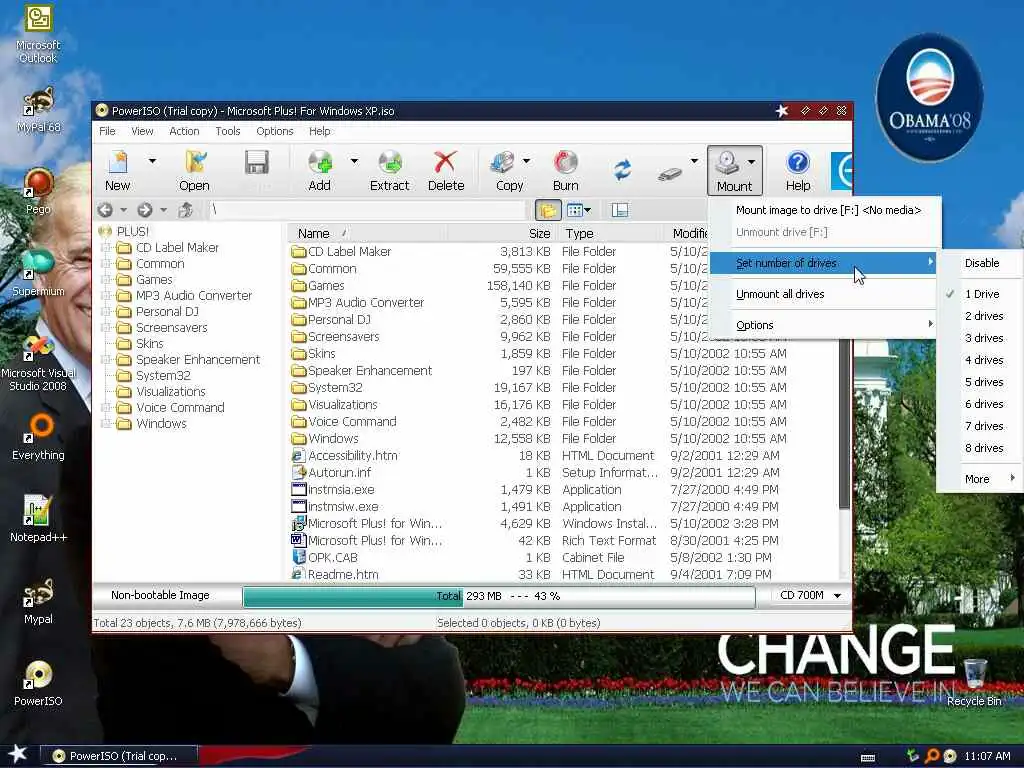Click the red Delete icon
Image resolution: width=1024 pixels, height=768 pixels.
446,170
